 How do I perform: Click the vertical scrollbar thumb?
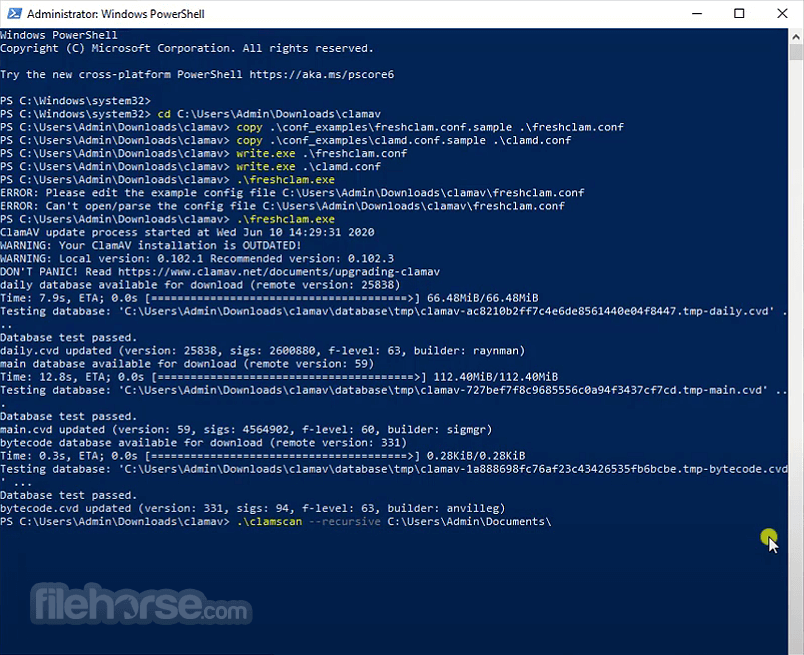pyautogui.click(x=796, y=52)
